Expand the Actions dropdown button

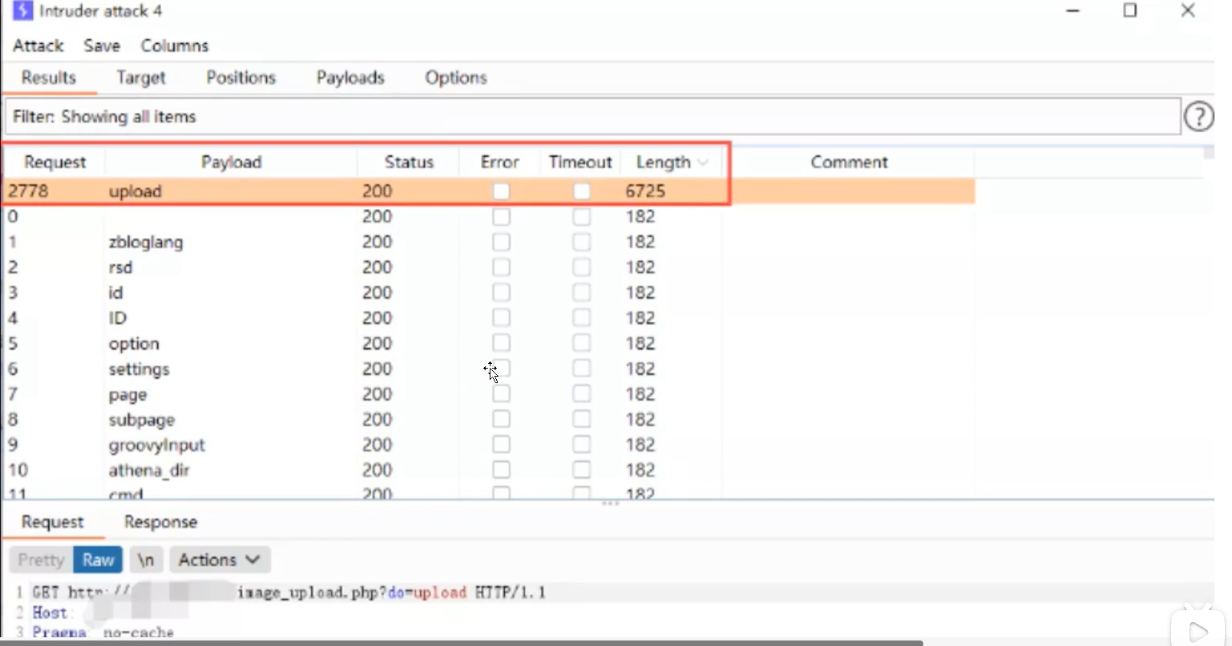[x=219, y=560]
